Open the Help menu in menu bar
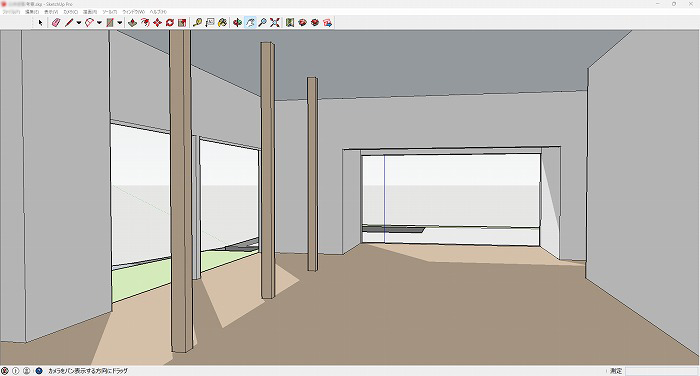 pos(158,12)
